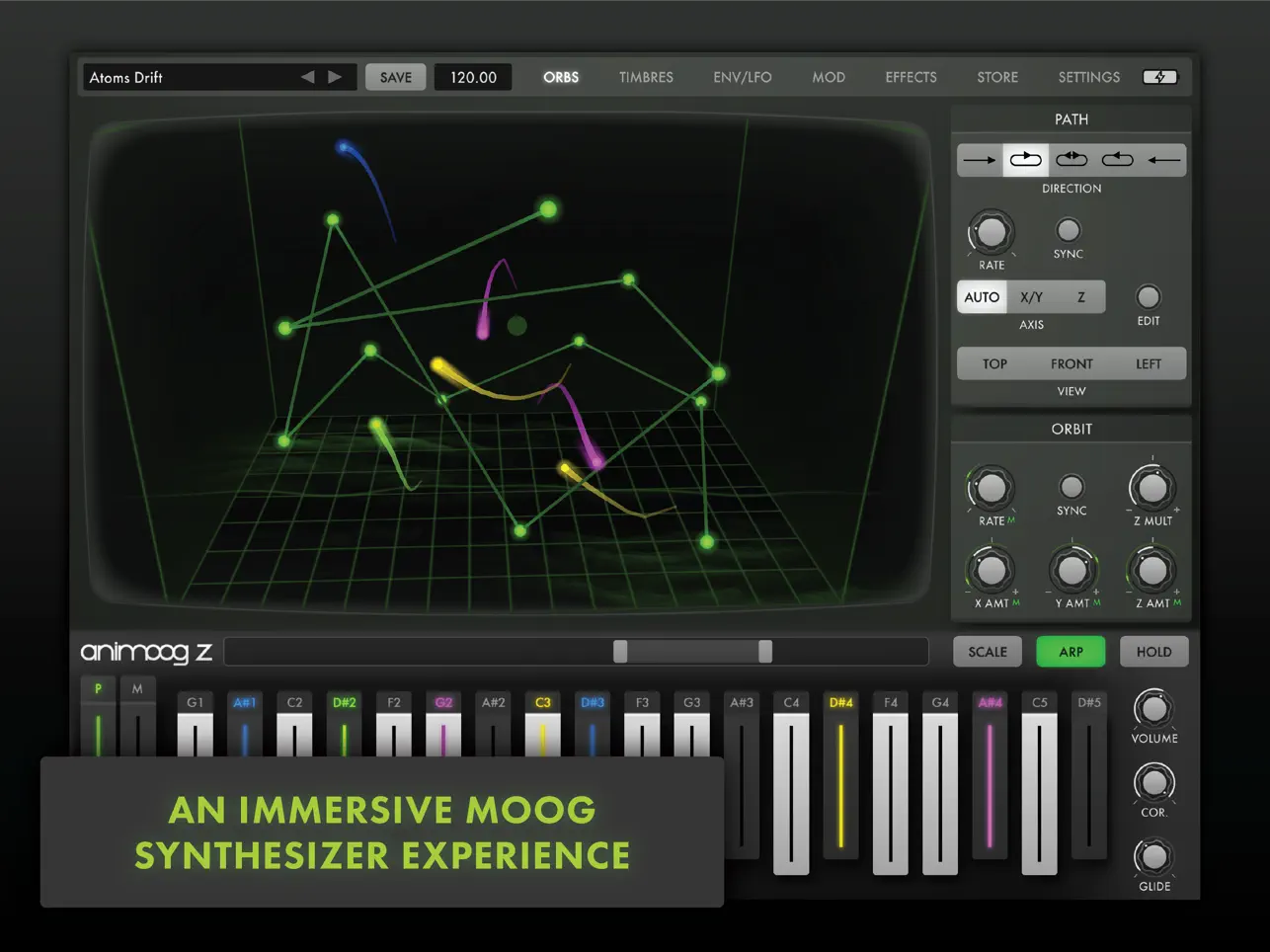The height and width of the screenshot is (952, 1270).
Task: Click the 120.00 tempo field
Action: coord(473,77)
